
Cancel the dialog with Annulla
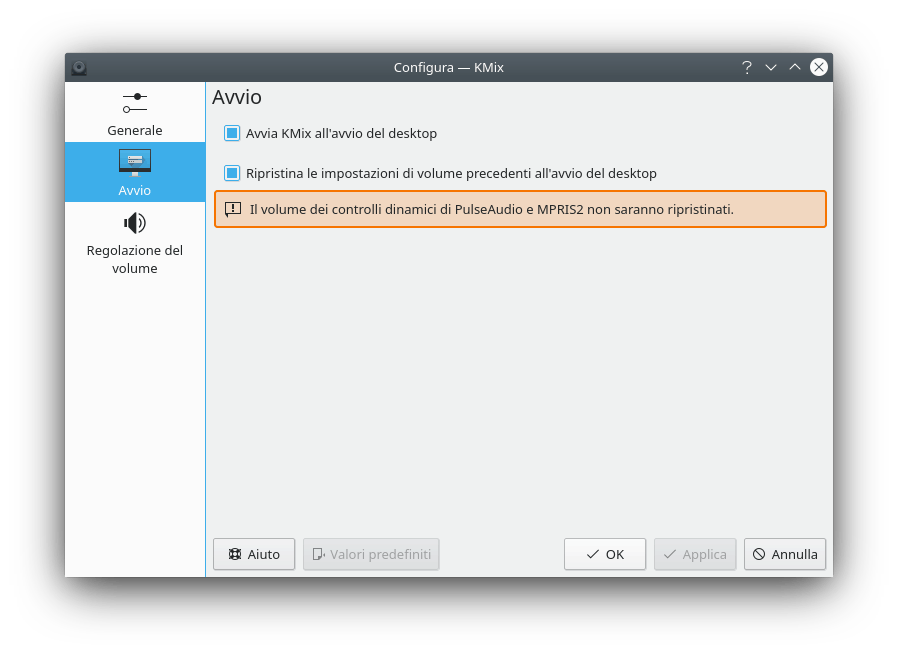click(x=785, y=554)
